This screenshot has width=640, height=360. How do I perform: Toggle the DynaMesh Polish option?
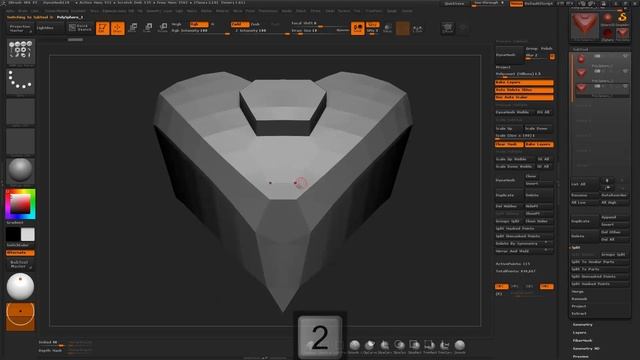(x=547, y=49)
